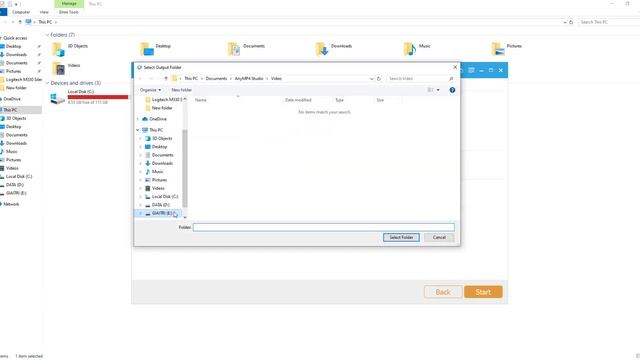The image size is (640, 360).
Task: Expand the OneDrive node in dialog tree
Action: point(138,119)
